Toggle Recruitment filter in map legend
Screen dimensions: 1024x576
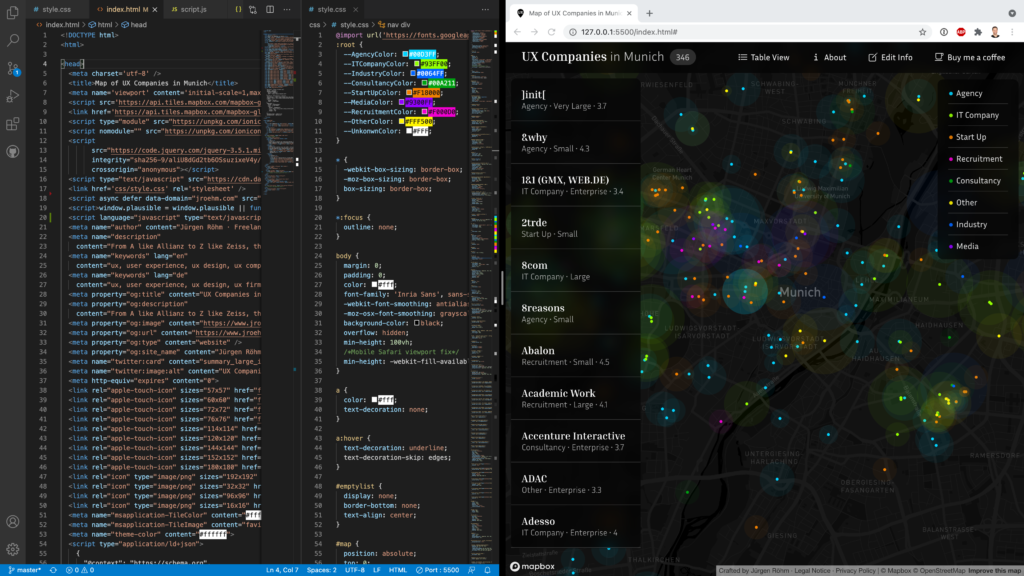[978, 159]
